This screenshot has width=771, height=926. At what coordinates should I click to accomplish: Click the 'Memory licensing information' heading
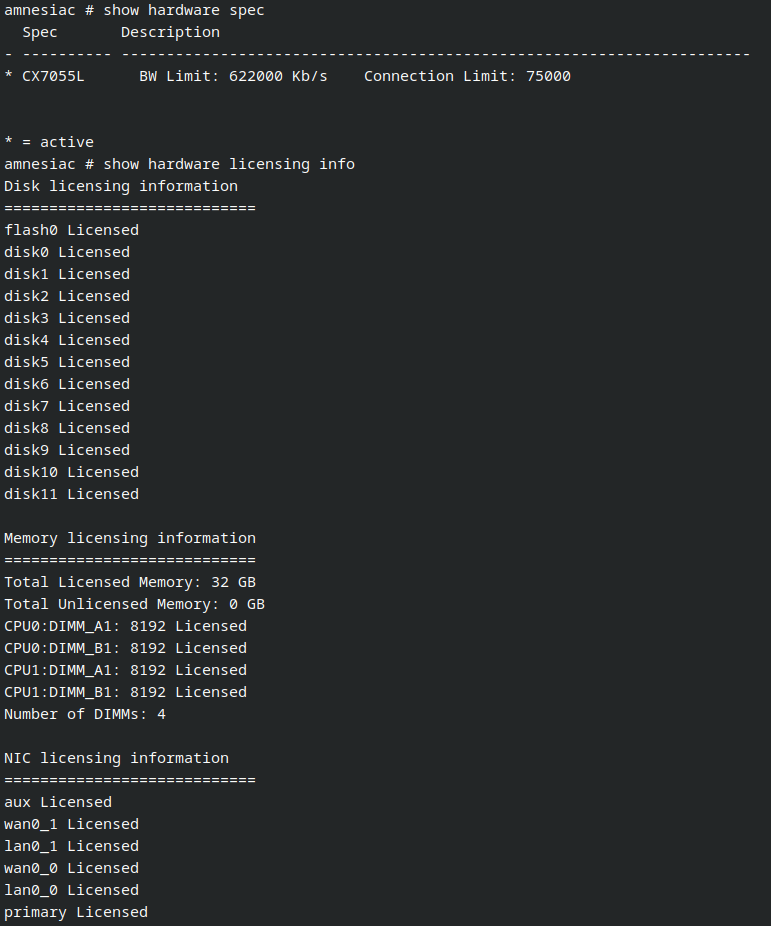[x=130, y=538]
